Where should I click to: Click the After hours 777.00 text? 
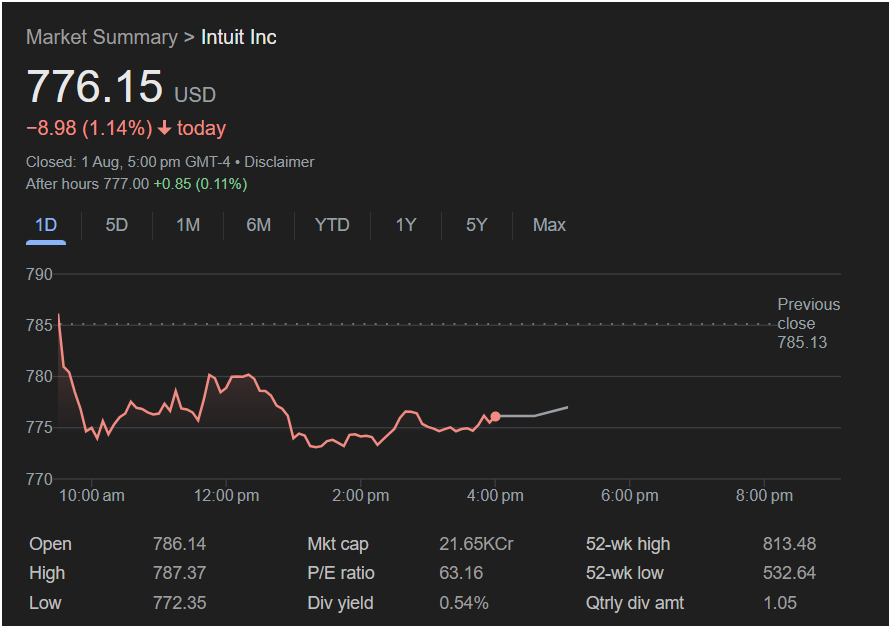[x=88, y=184]
